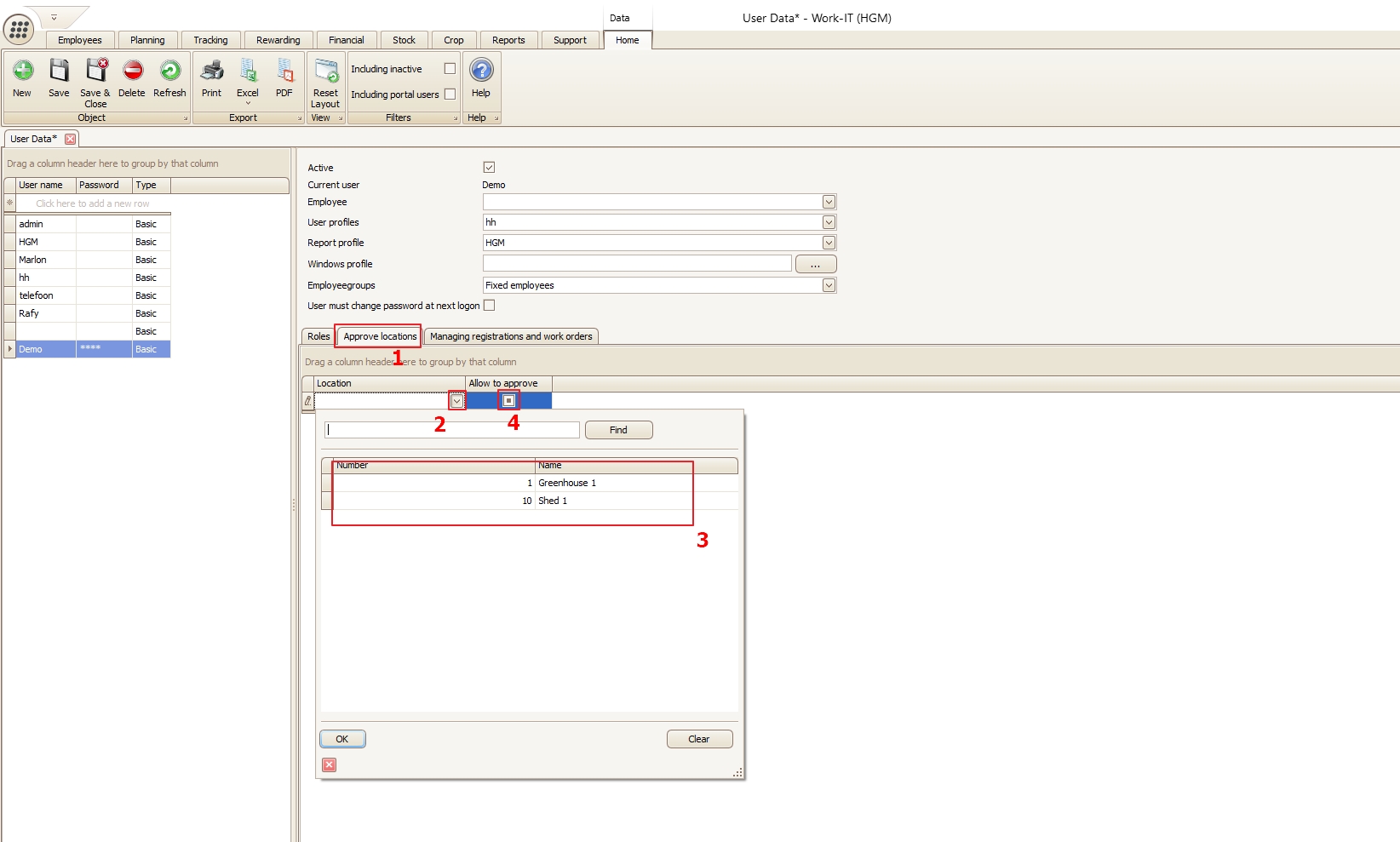Sort by the Number column header in popup
This screenshot has height=842, width=1400.
pyautogui.click(x=433, y=466)
